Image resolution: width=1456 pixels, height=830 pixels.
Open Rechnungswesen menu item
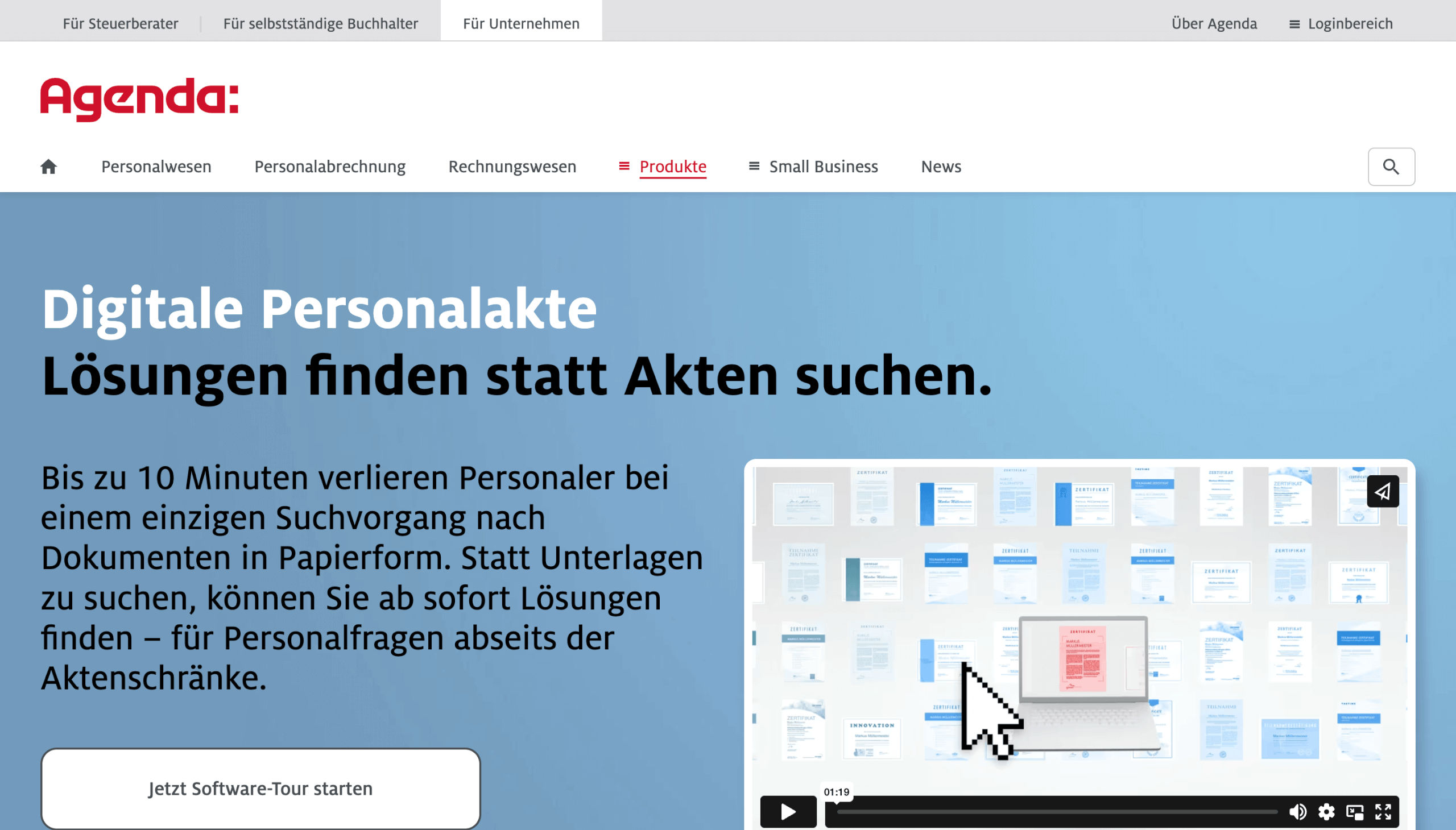tap(512, 167)
